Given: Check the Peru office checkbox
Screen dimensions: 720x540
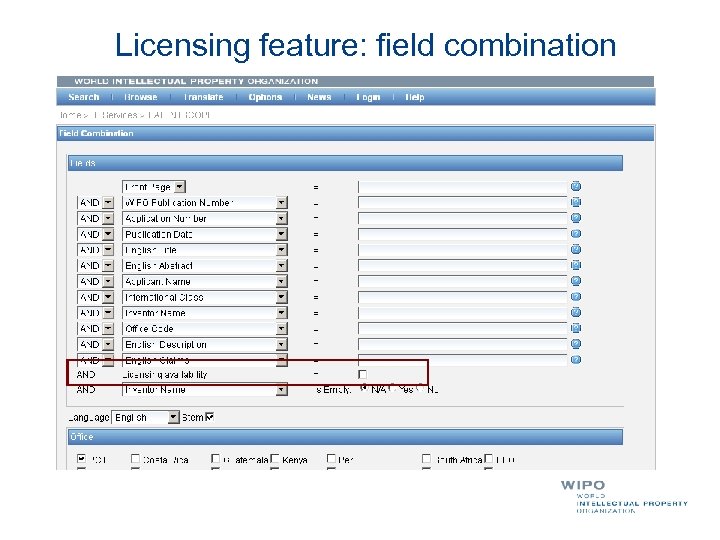Looking at the screenshot, I should pyautogui.click(x=331, y=459).
